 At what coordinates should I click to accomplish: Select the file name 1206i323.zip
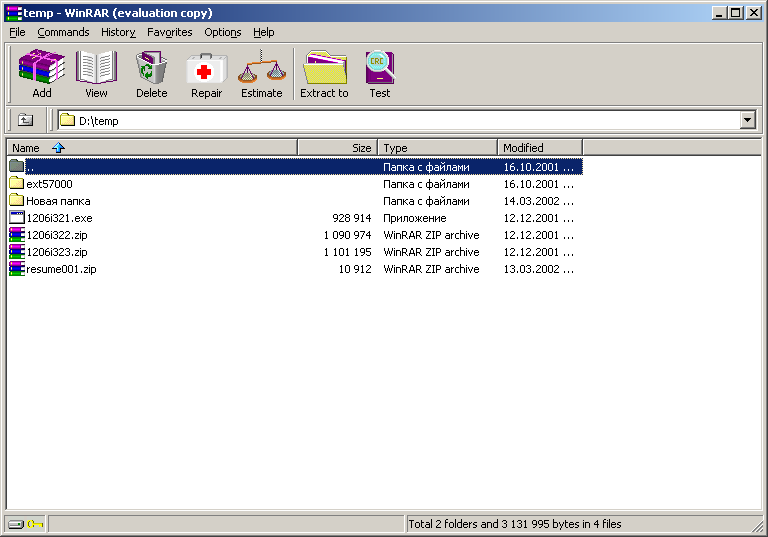pos(57,252)
